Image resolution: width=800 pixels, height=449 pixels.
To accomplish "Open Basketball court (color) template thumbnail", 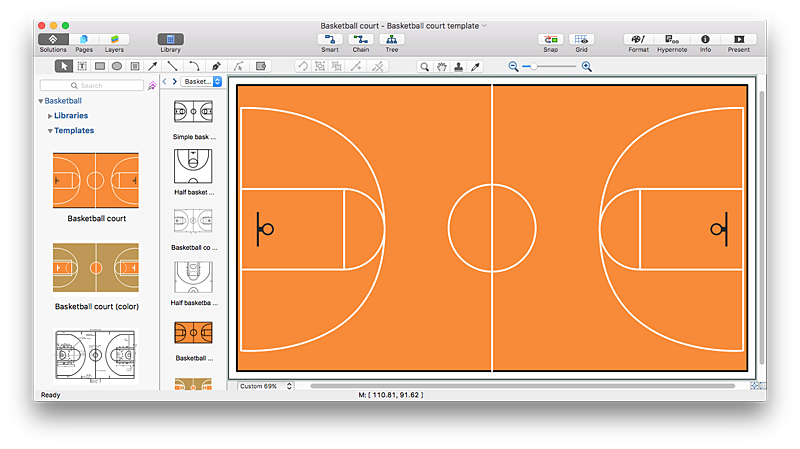I will pyautogui.click(x=96, y=268).
